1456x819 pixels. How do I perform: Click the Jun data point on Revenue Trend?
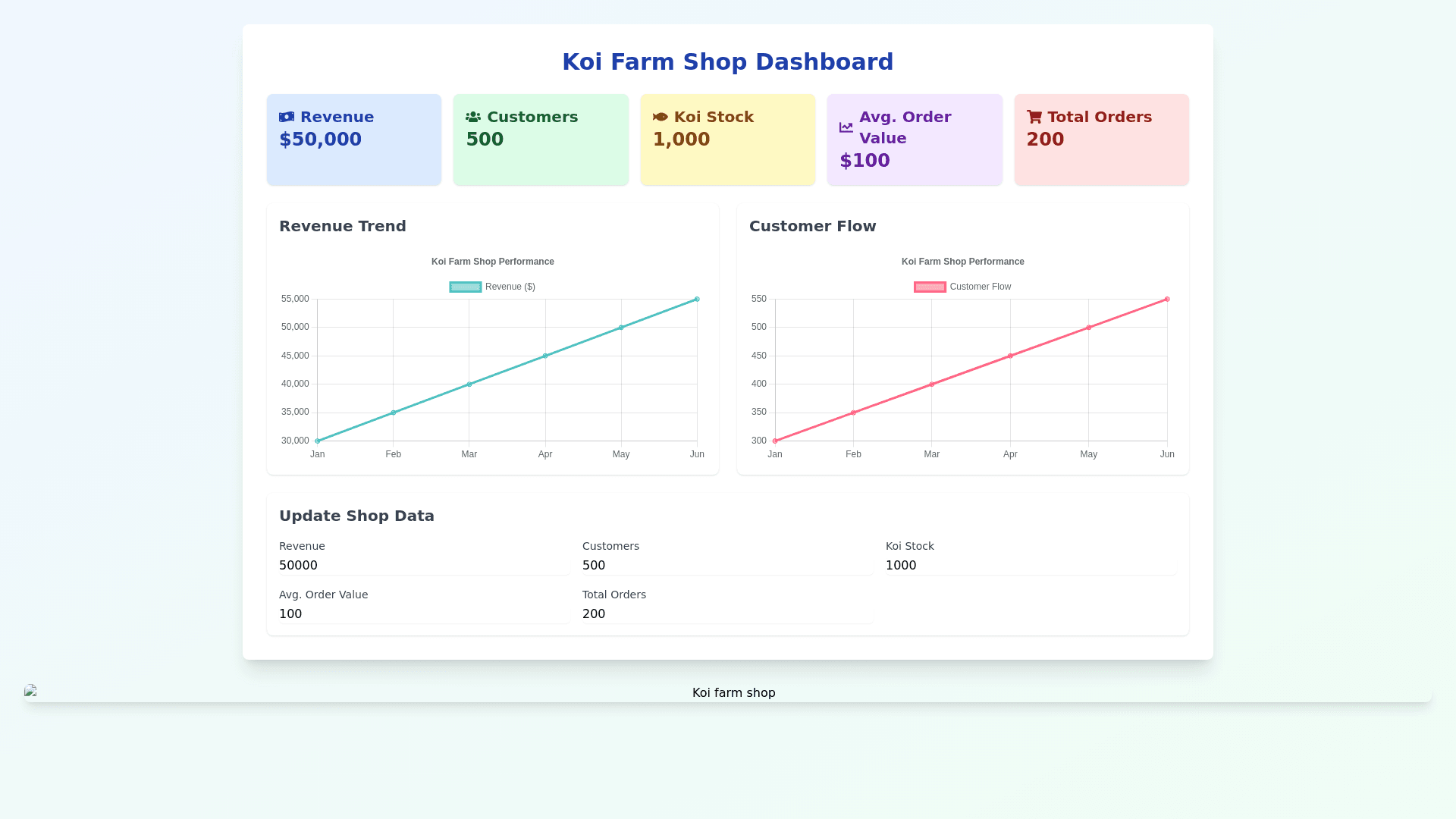(697, 300)
